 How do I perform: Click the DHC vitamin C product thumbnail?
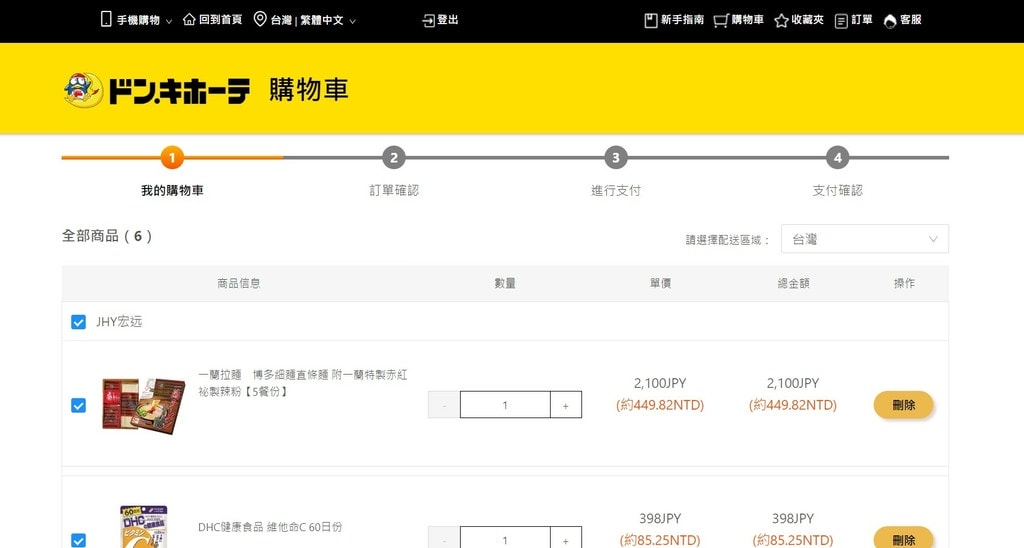click(x=144, y=526)
